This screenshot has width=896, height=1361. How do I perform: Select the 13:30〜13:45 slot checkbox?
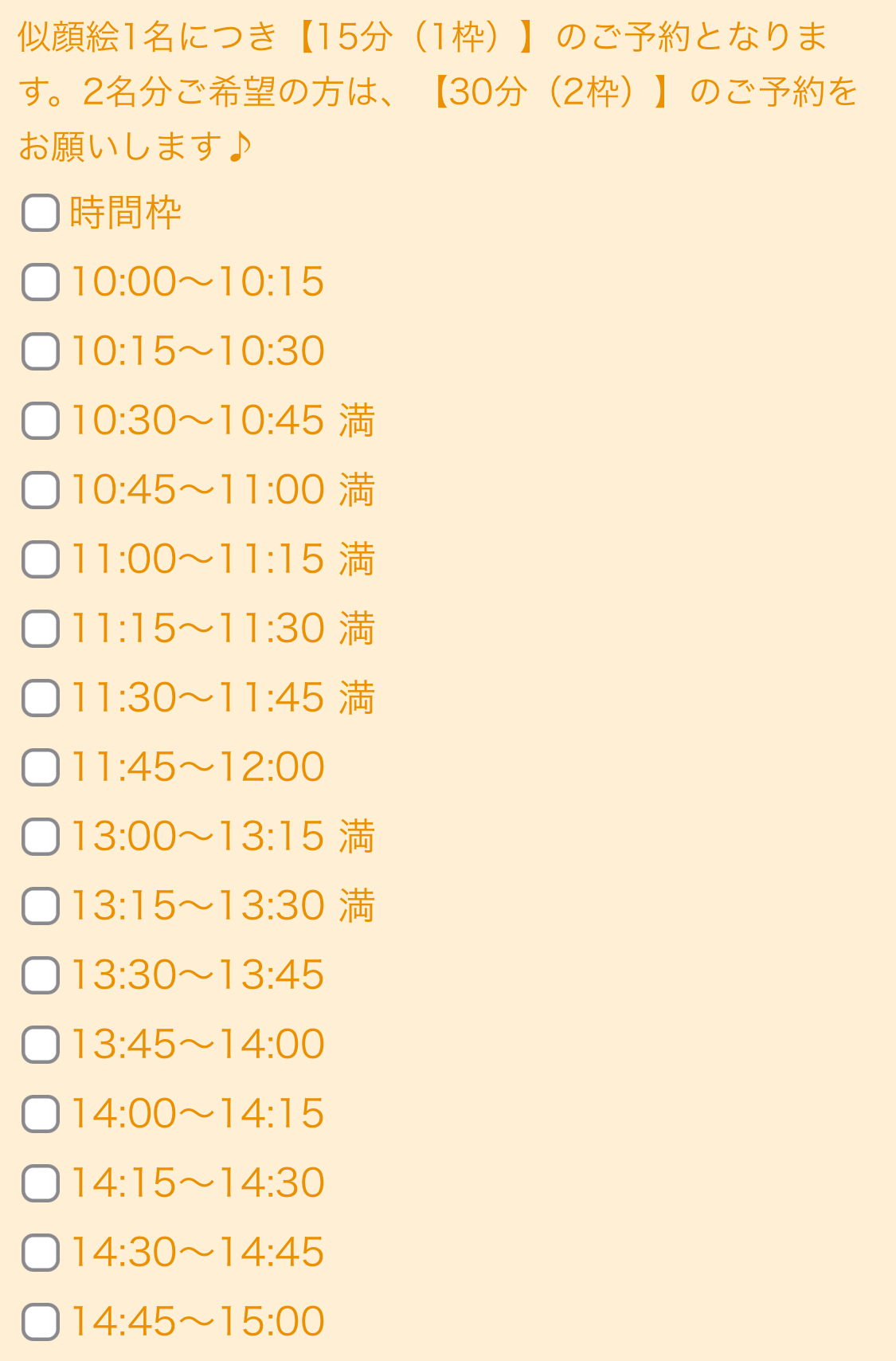coord(41,975)
